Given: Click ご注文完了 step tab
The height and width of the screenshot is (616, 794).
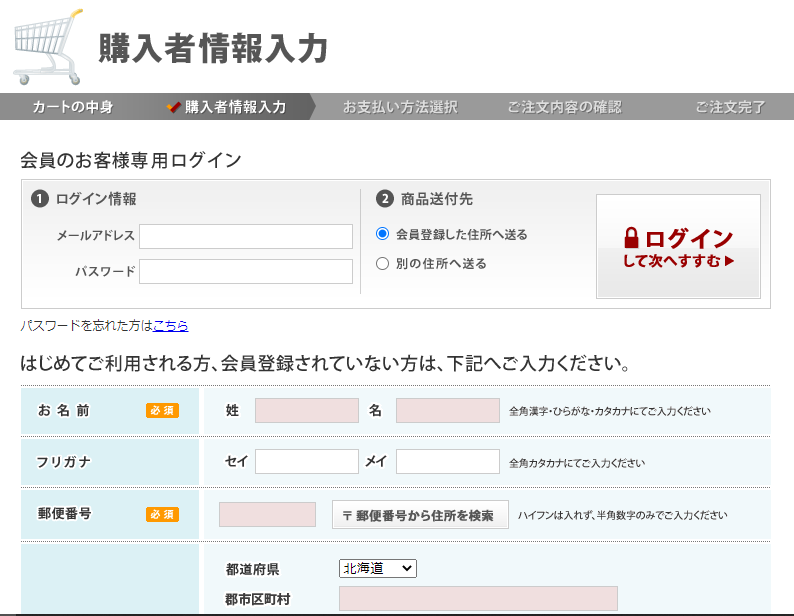Looking at the screenshot, I should (x=730, y=107).
